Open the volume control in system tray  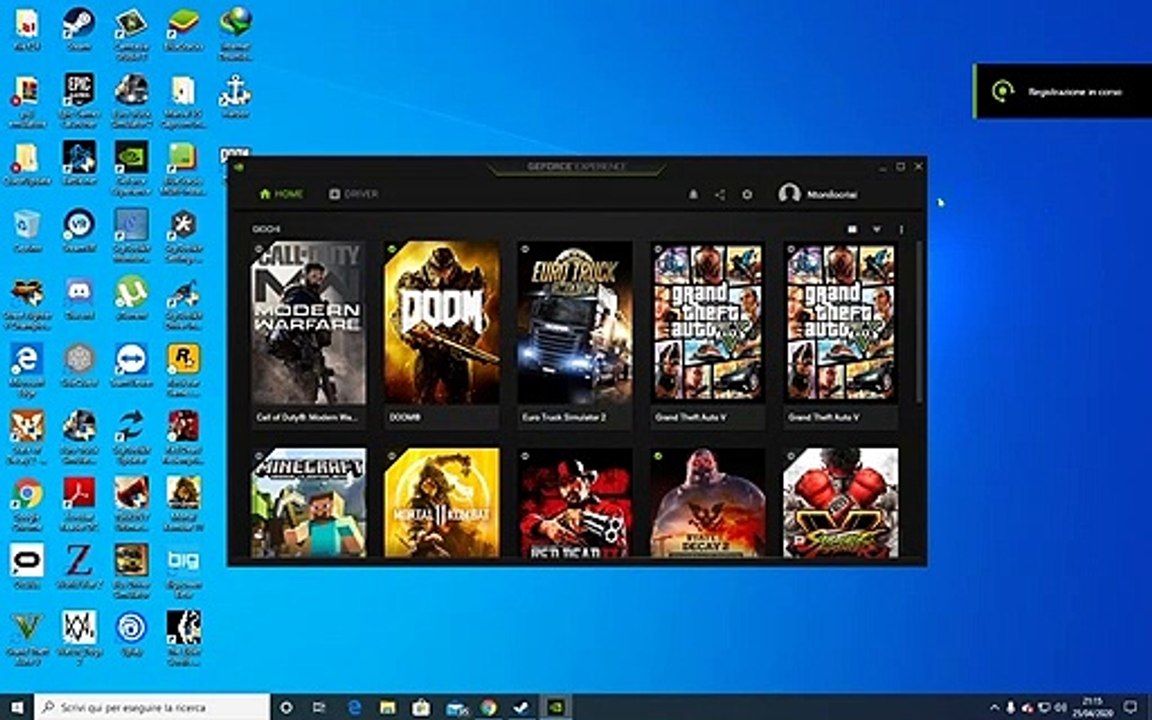(1062, 708)
